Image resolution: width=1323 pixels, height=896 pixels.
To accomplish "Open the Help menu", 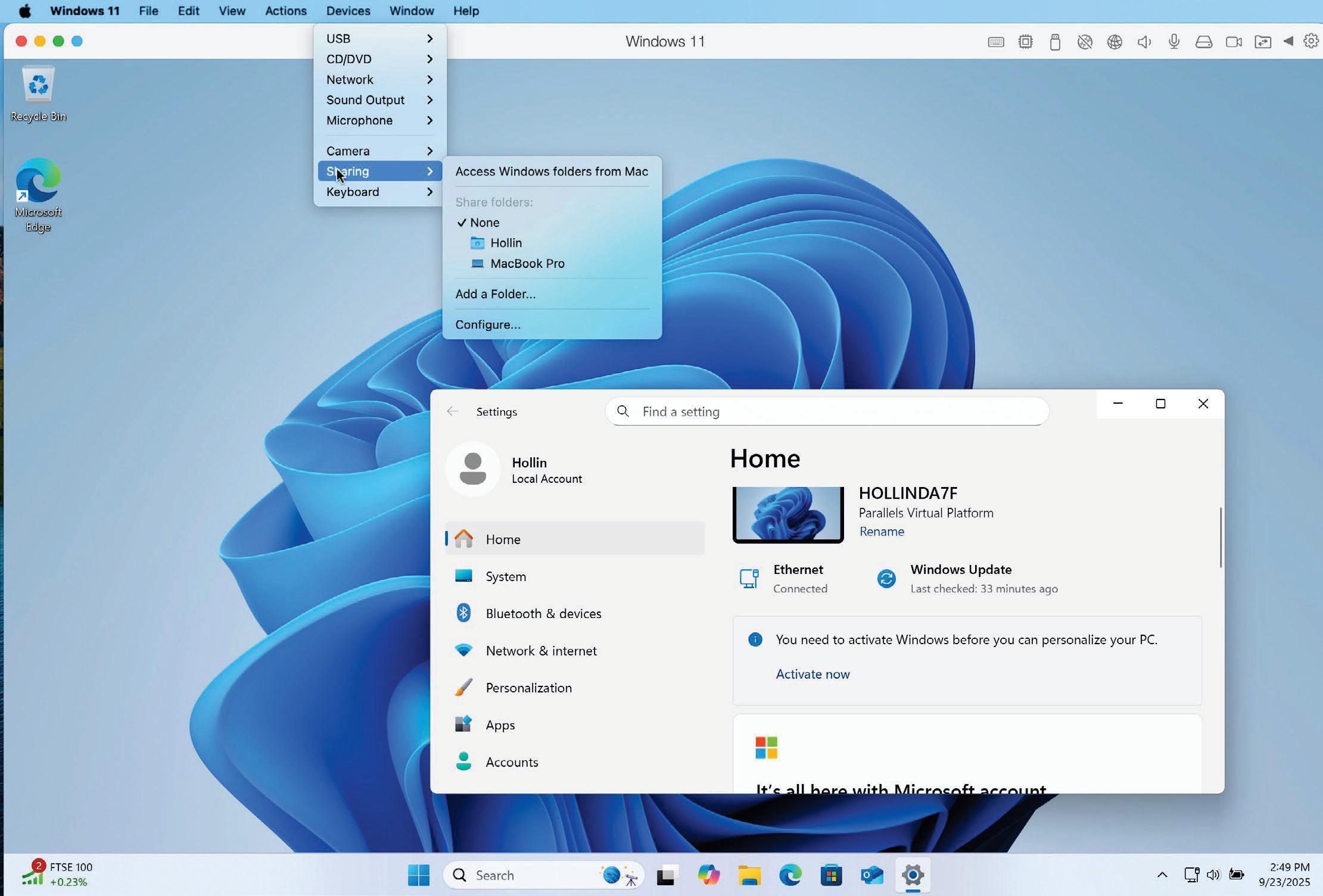I will 466,11.
